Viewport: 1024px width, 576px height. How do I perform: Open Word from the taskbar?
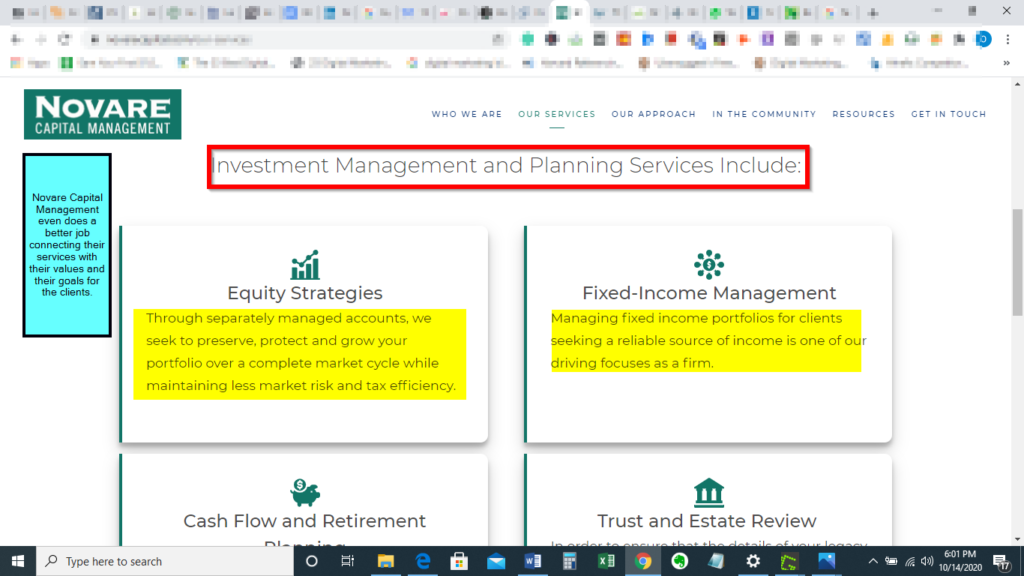click(532, 561)
